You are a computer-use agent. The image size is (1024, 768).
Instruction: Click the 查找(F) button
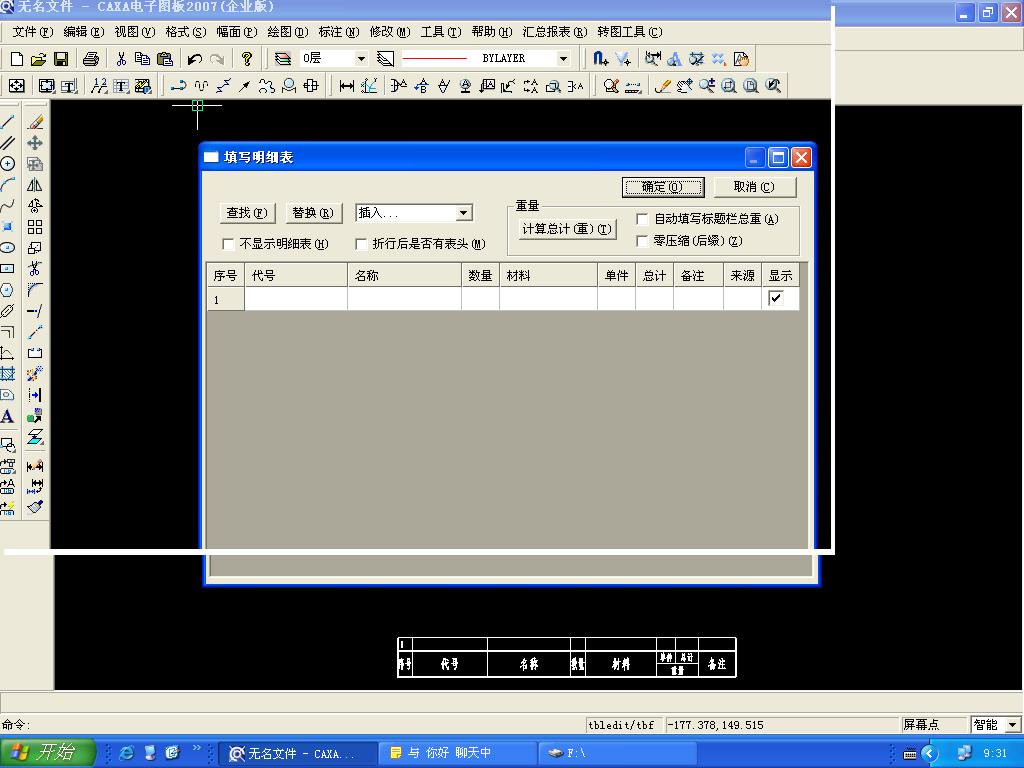click(248, 213)
